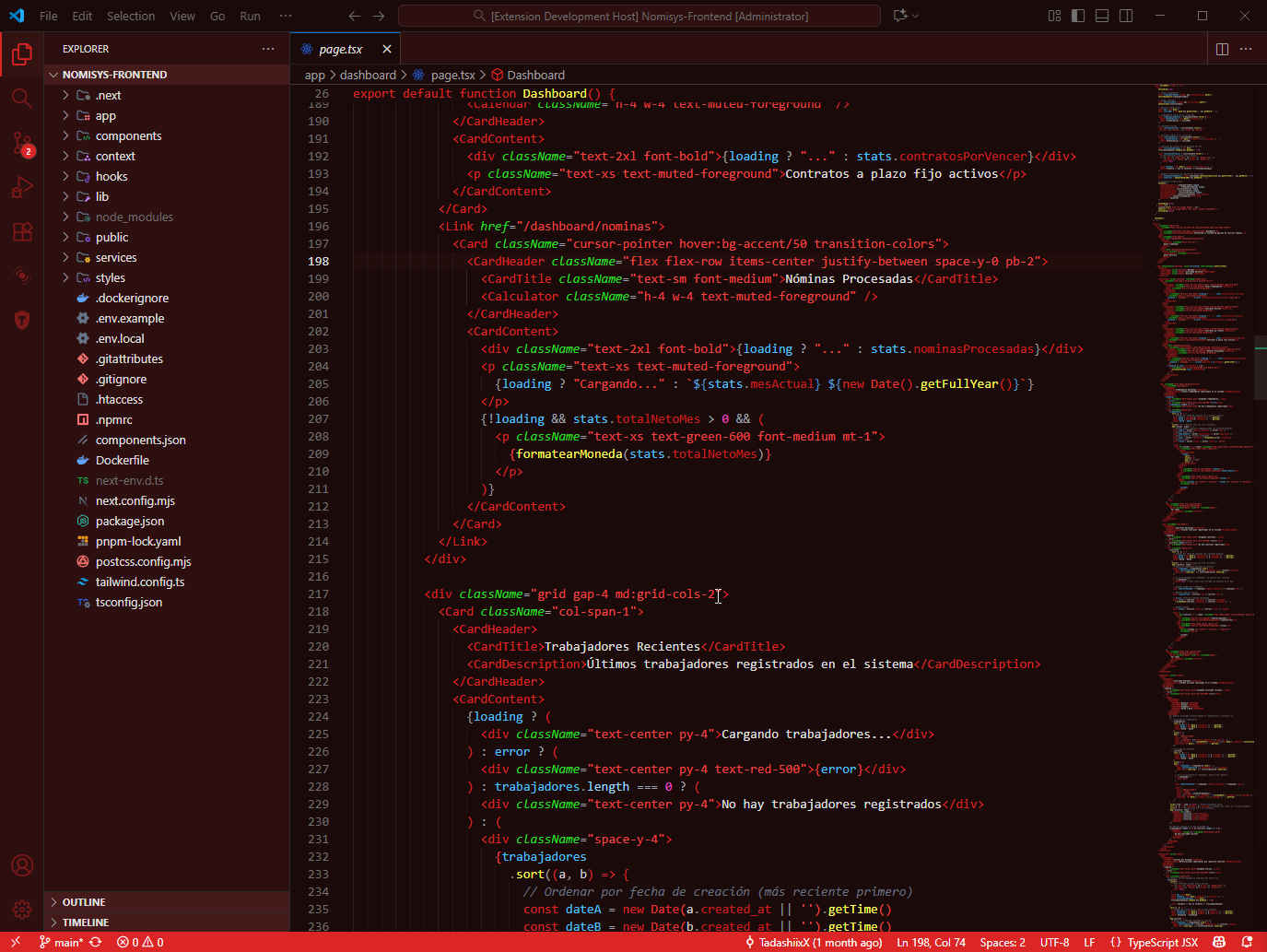This screenshot has height=952, width=1267.
Task: Expand the app folder
Action: [x=167, y=115]
